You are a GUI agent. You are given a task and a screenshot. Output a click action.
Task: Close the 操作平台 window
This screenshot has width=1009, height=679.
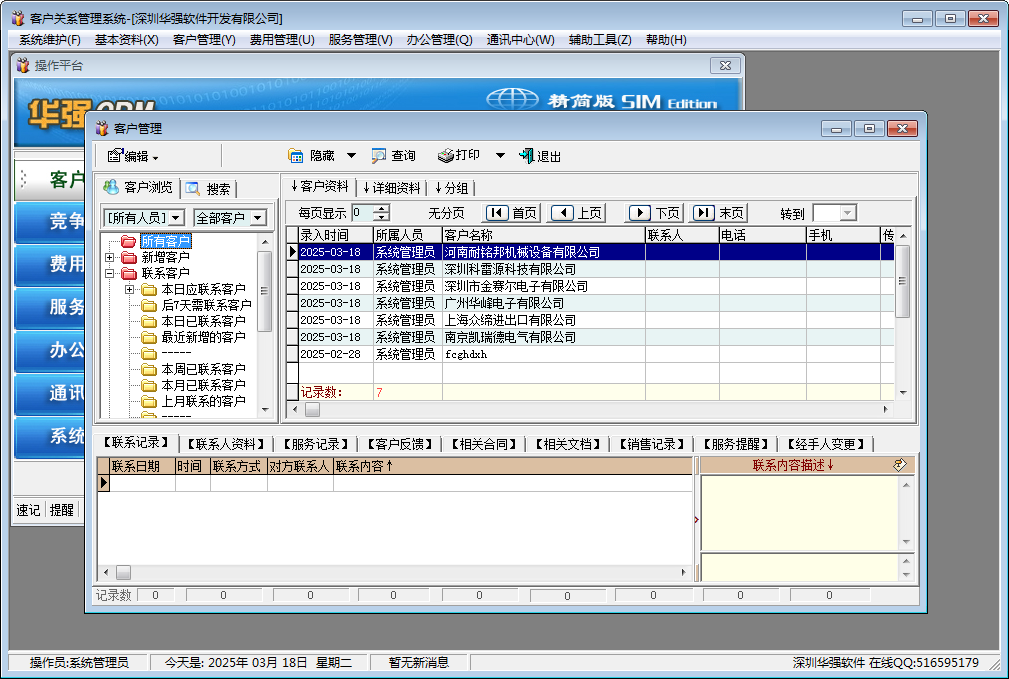(x=725, y=65)
